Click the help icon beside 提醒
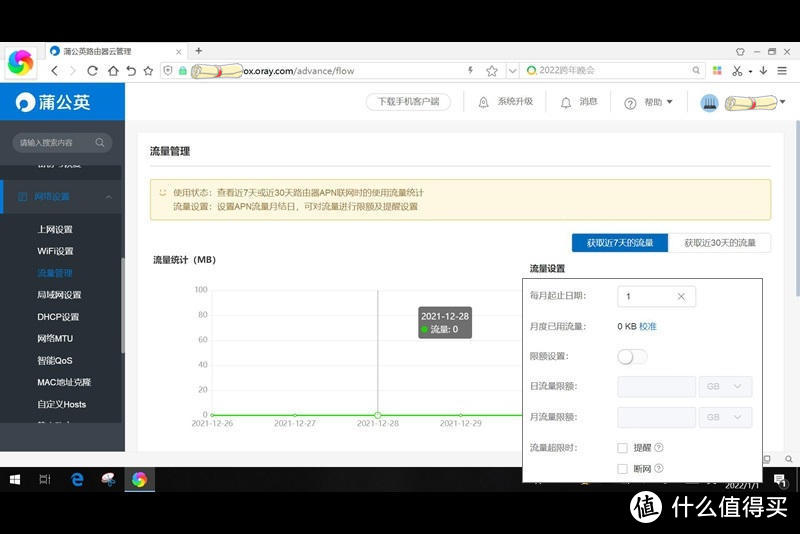800x534 pixels. [659, 447]
